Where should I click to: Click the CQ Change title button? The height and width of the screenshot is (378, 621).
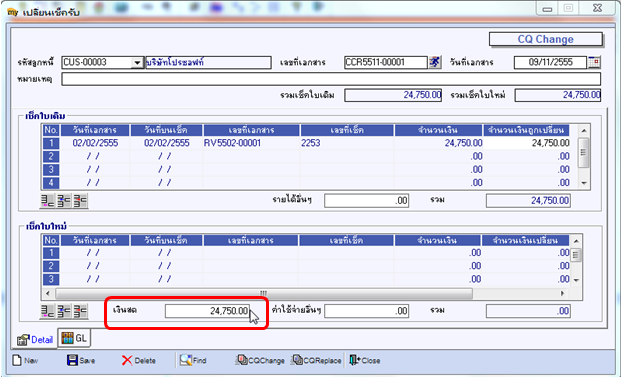click(x=546, y=39)
